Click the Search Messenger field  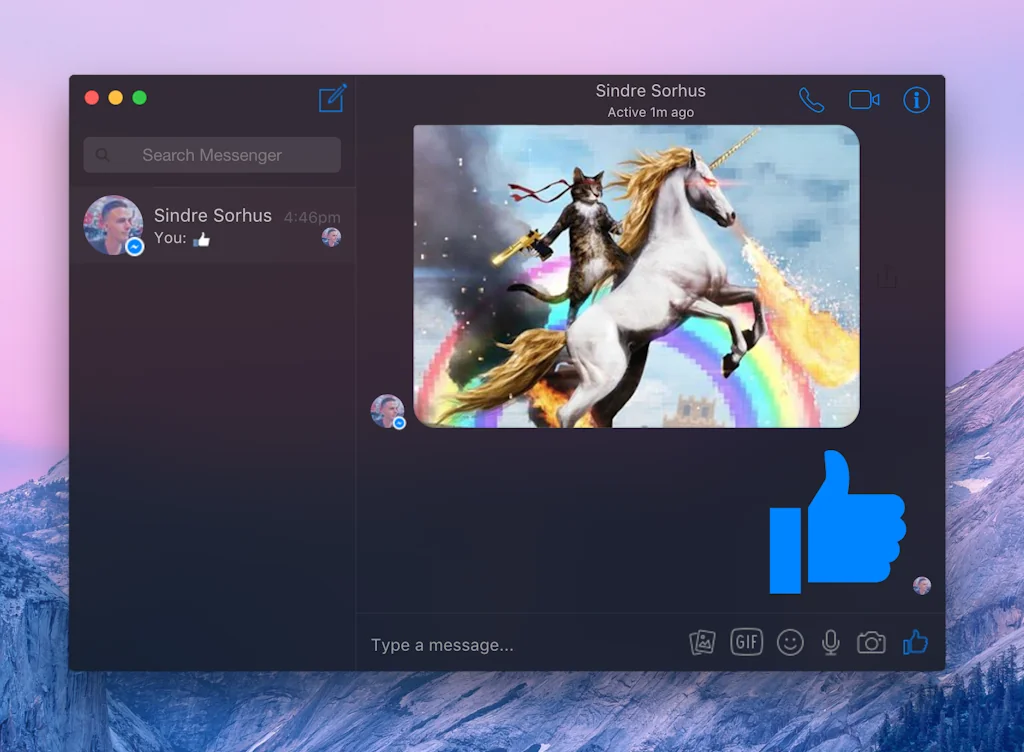tap(212, 155)
